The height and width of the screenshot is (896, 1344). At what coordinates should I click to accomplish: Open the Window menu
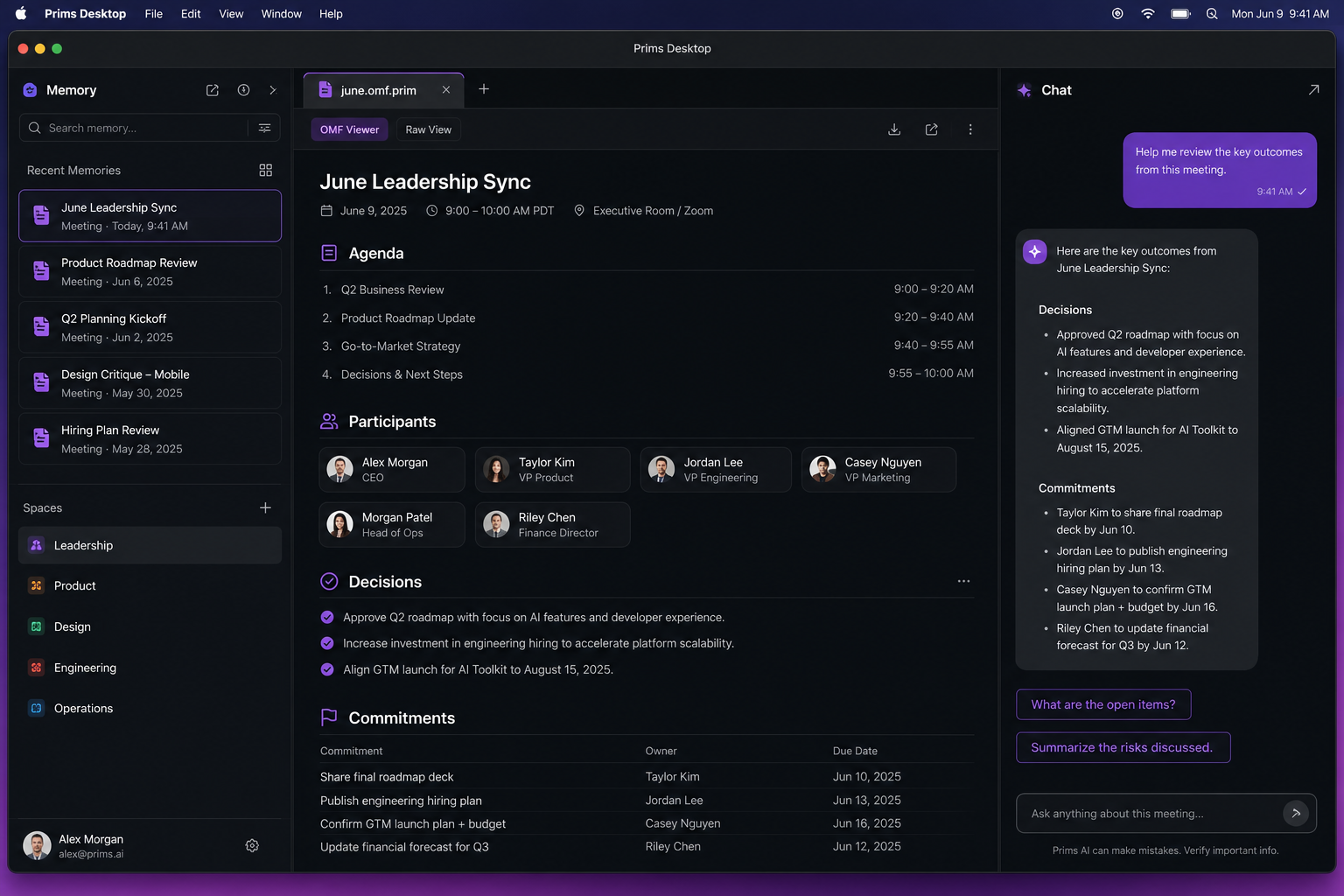pos(281,14)
